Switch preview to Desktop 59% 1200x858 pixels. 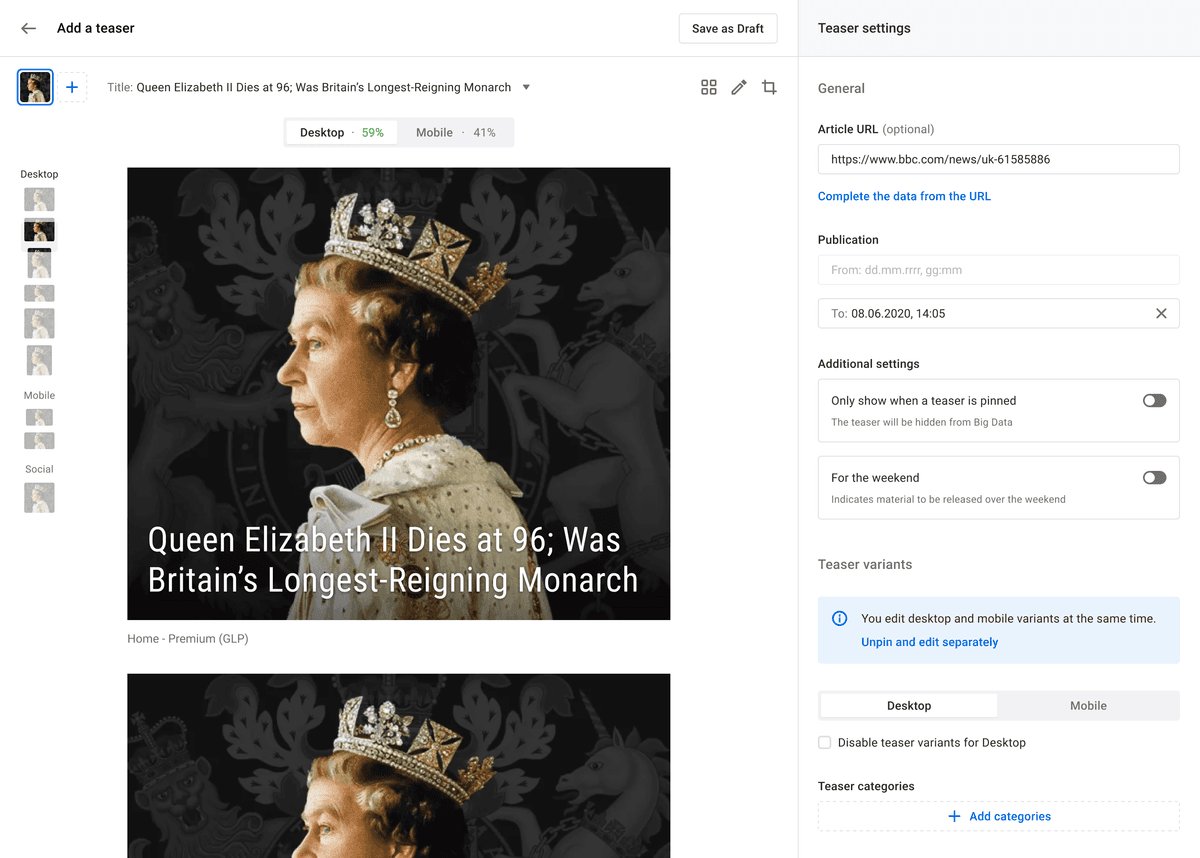tap(341, 132)
